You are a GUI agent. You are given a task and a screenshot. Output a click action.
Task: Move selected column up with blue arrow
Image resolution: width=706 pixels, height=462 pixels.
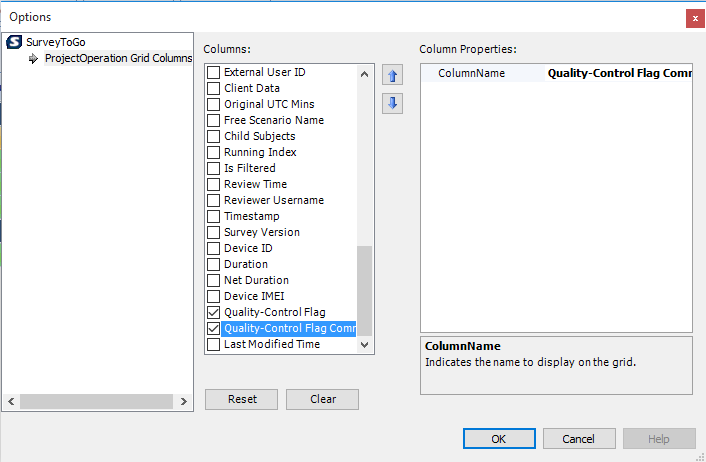click(x=392, y=75)
